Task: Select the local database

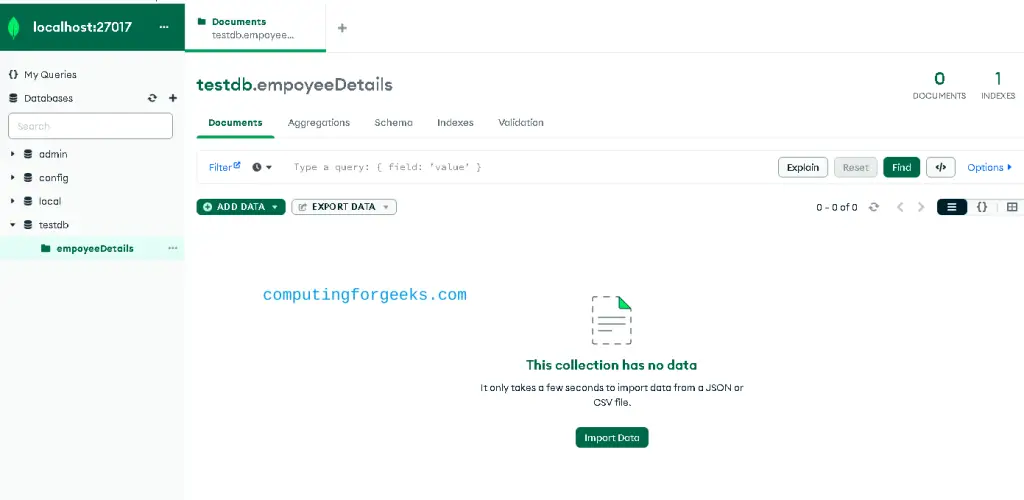Action: point(50,201)
